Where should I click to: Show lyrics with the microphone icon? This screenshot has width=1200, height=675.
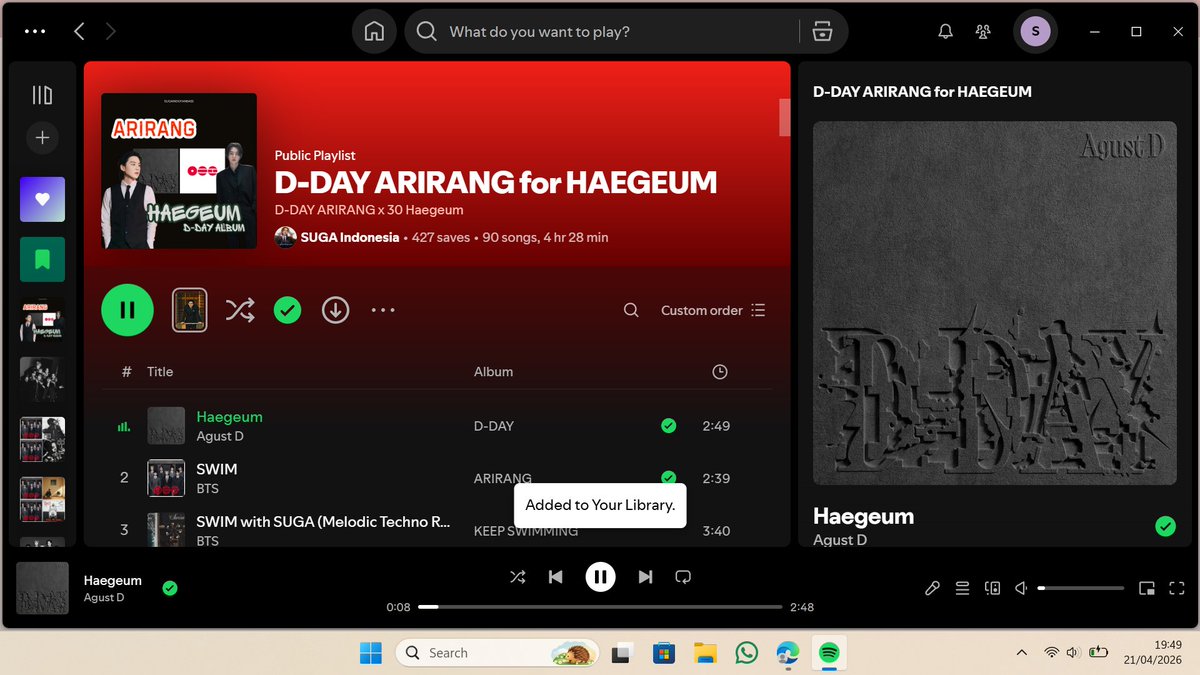point(932,588)
